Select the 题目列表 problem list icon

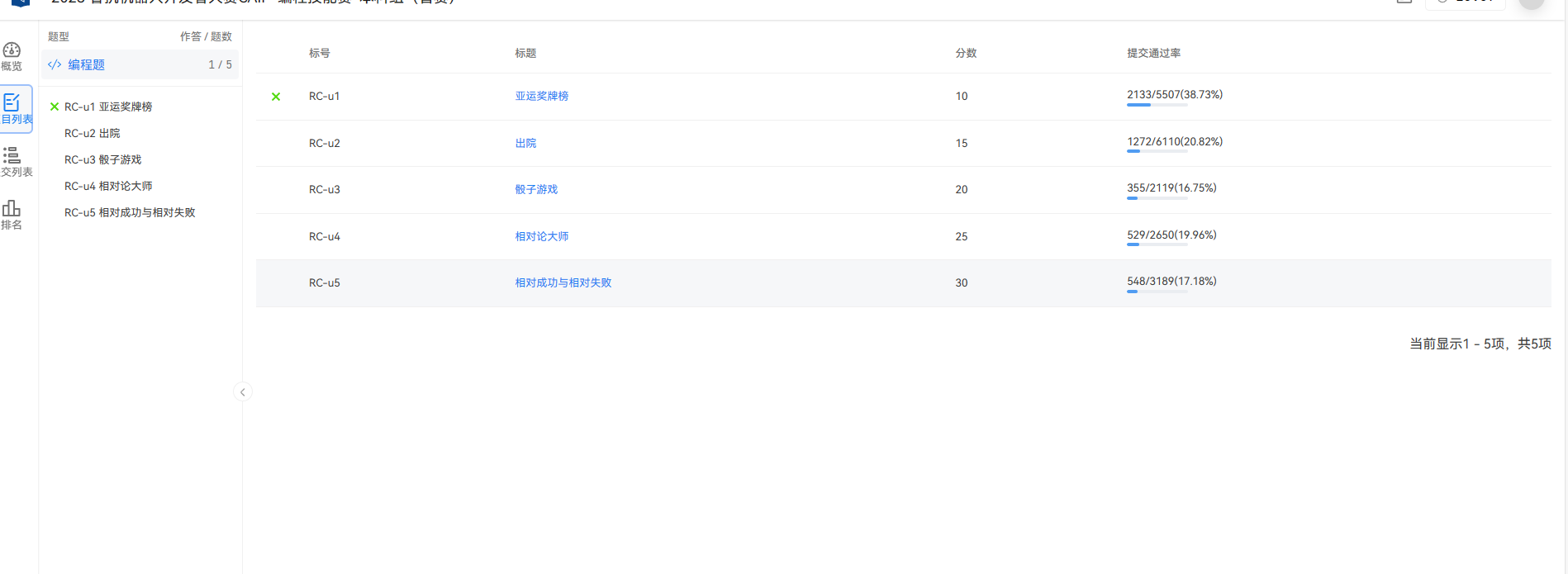tap(12, 103)
